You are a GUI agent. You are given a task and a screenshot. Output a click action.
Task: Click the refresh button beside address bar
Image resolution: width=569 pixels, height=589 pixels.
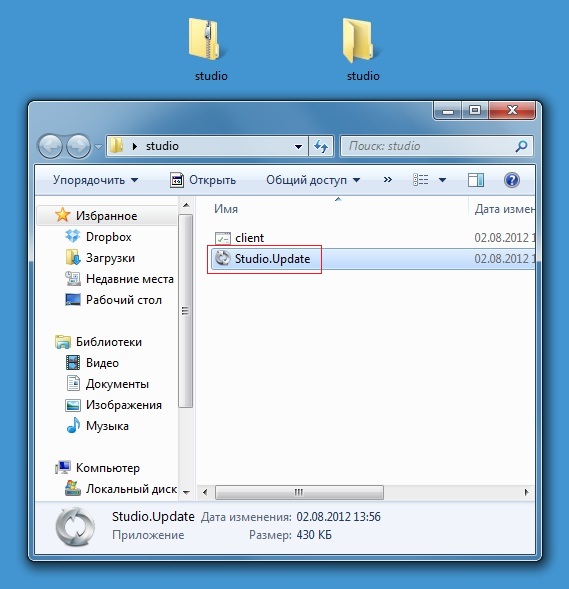321,146
